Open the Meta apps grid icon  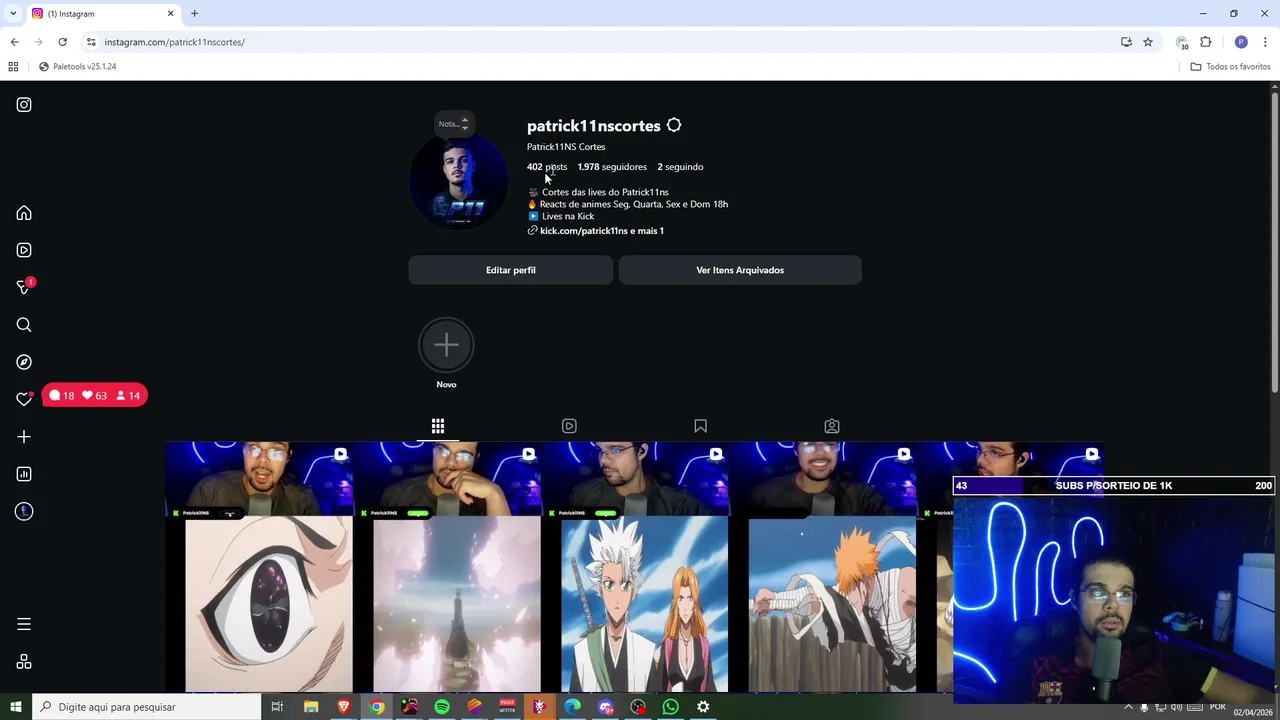(24, 662)
